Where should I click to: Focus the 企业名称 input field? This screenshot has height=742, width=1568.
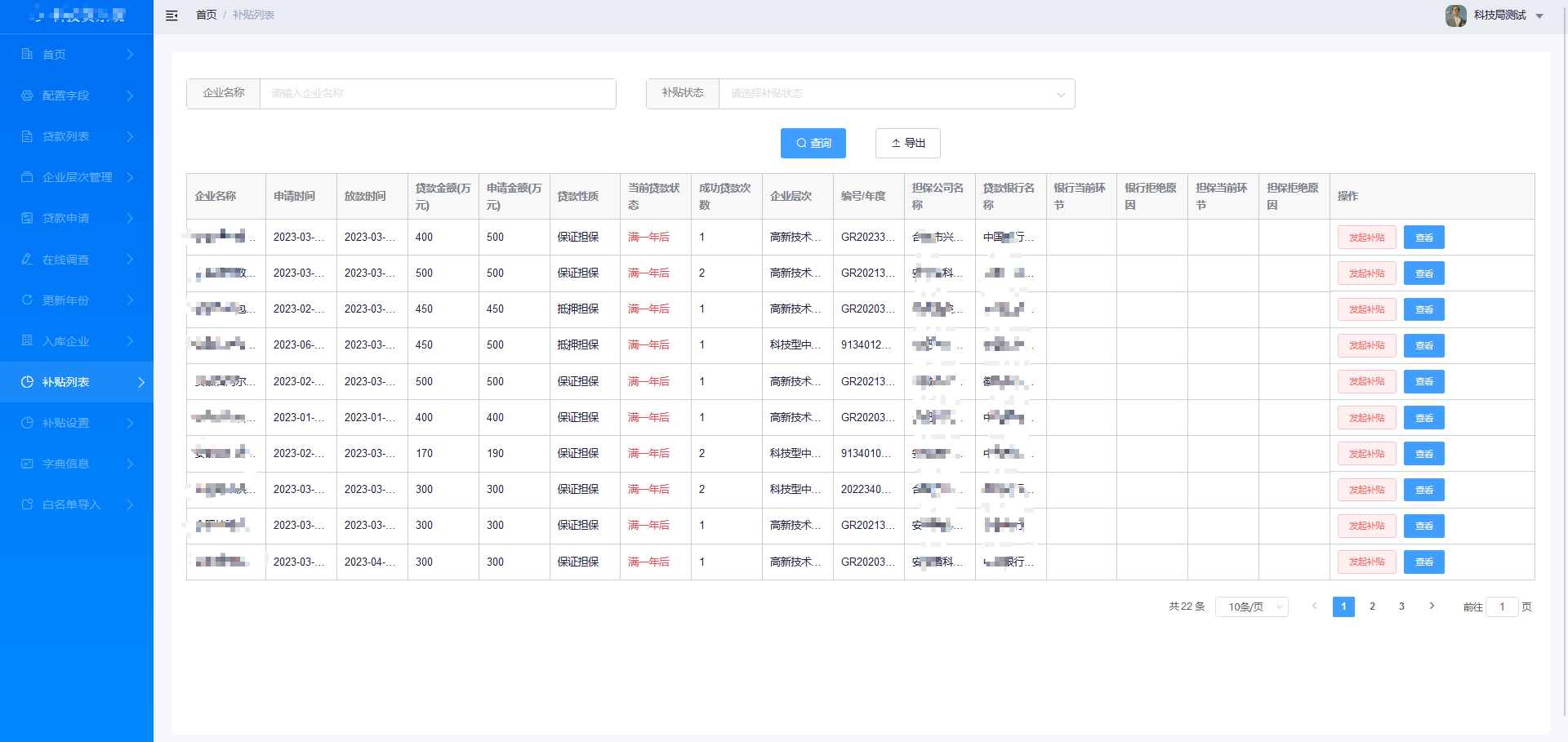pos(438,94)
